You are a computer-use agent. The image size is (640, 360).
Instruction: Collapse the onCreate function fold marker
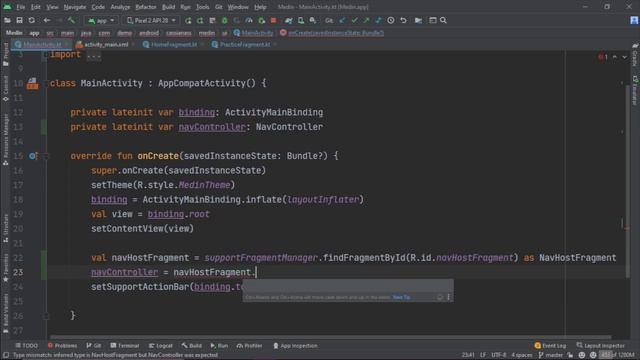[46, 156]
